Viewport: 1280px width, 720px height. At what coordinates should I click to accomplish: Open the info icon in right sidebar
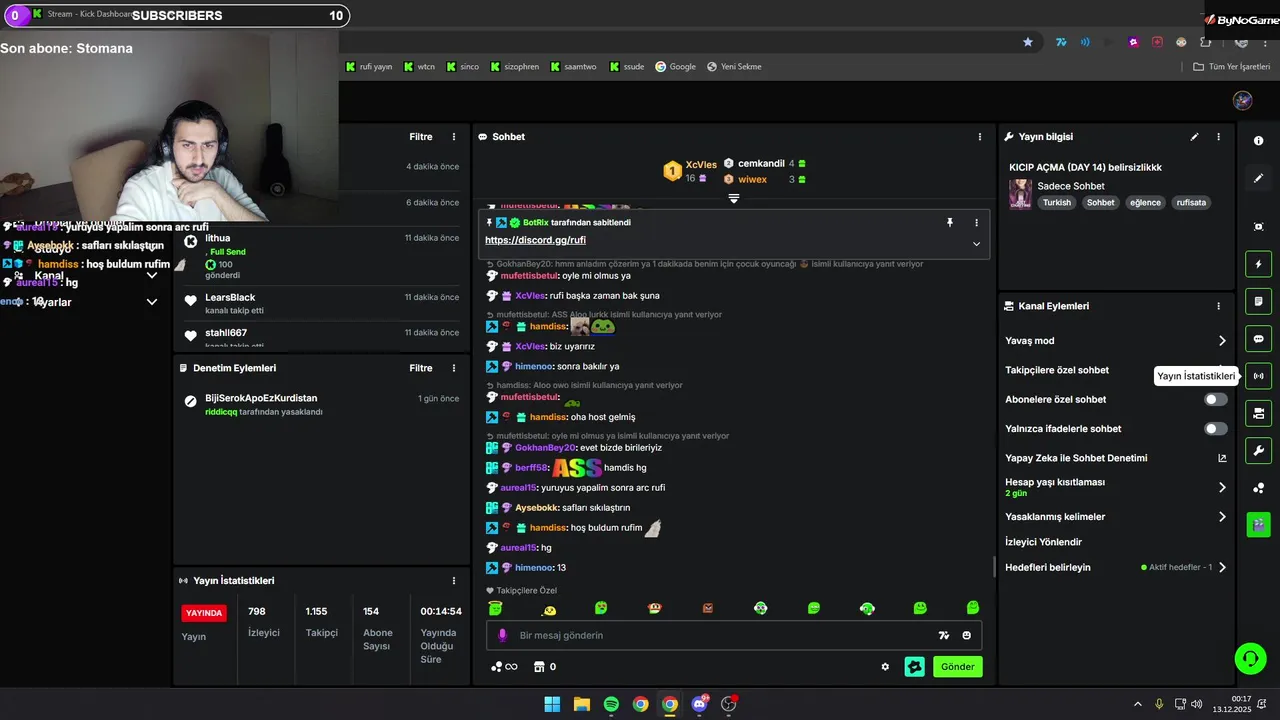[1258, 141]
